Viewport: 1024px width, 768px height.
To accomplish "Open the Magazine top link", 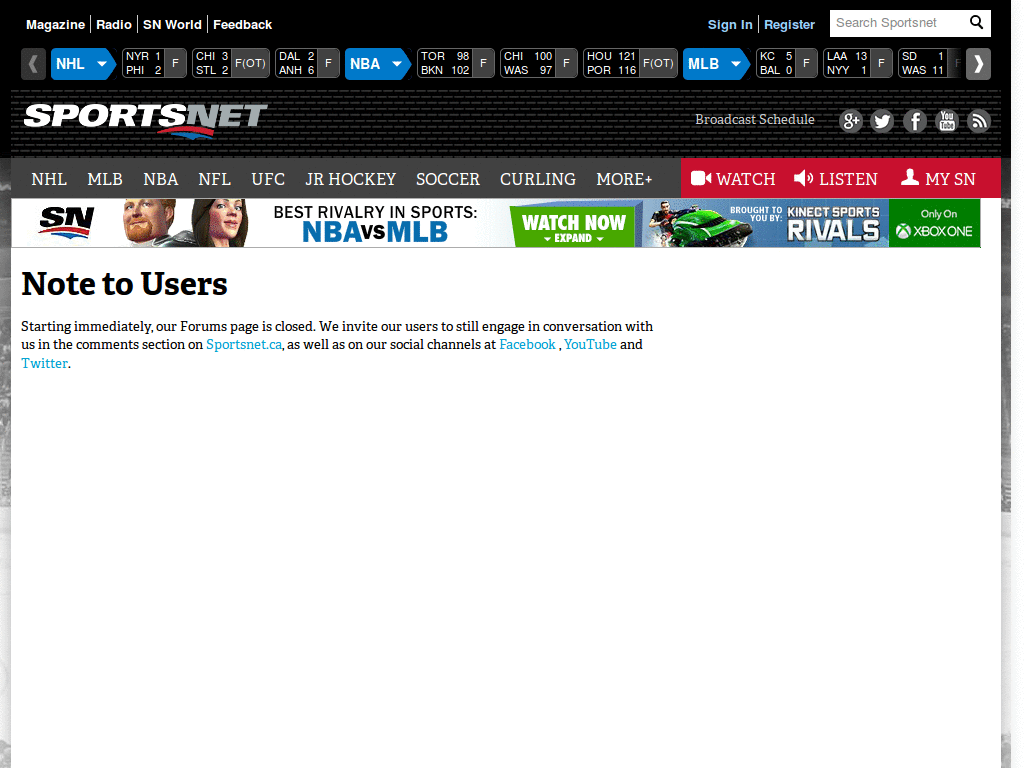I will tap(56, 24).
